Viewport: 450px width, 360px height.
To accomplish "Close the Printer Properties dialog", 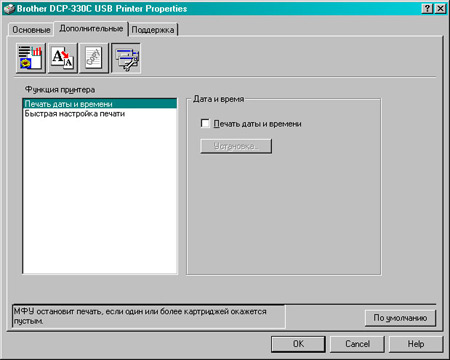I will pyautogui.click(x=440, y=8).
